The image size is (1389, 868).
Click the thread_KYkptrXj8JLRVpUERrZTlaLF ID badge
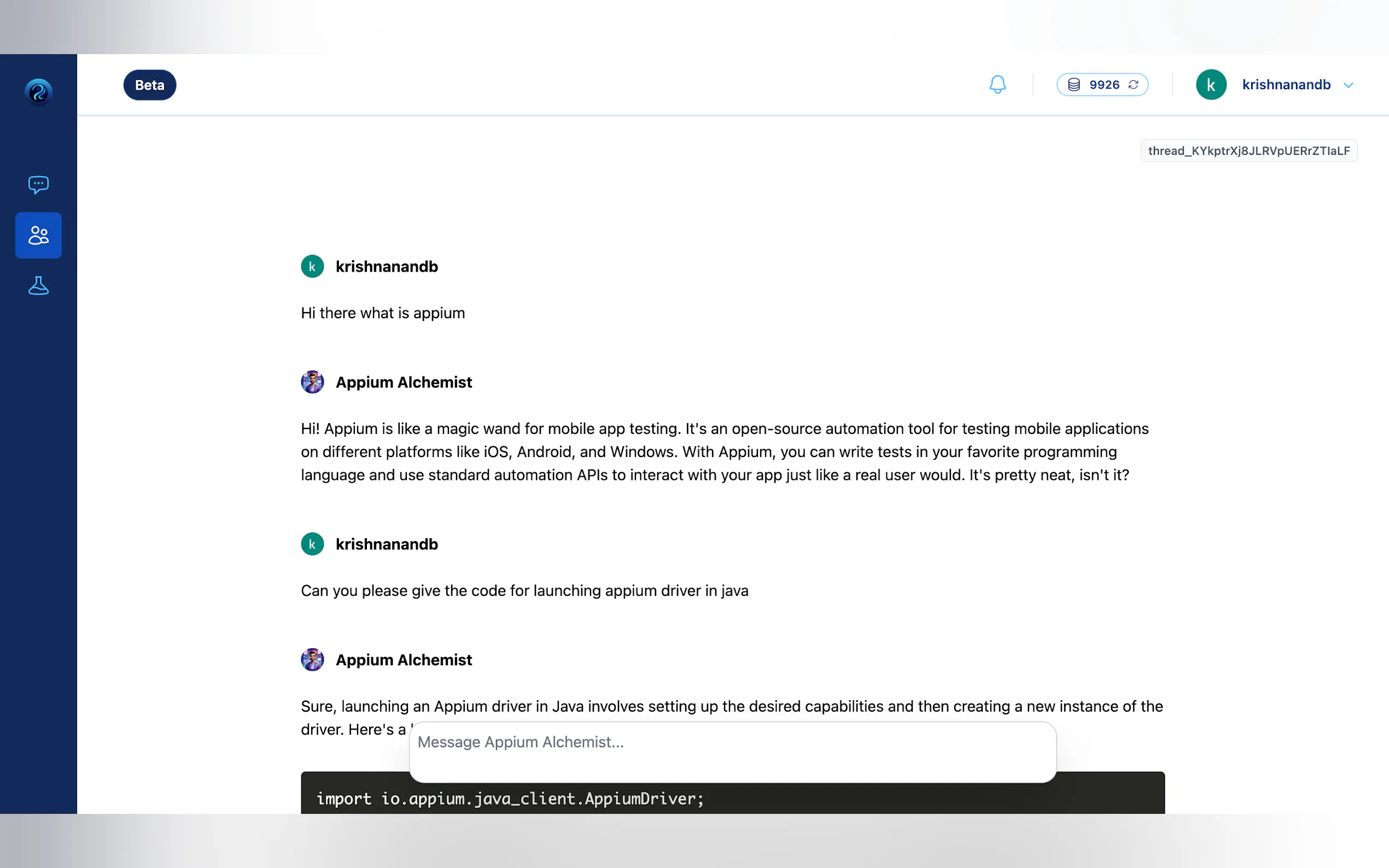(x=1248, y=151)
